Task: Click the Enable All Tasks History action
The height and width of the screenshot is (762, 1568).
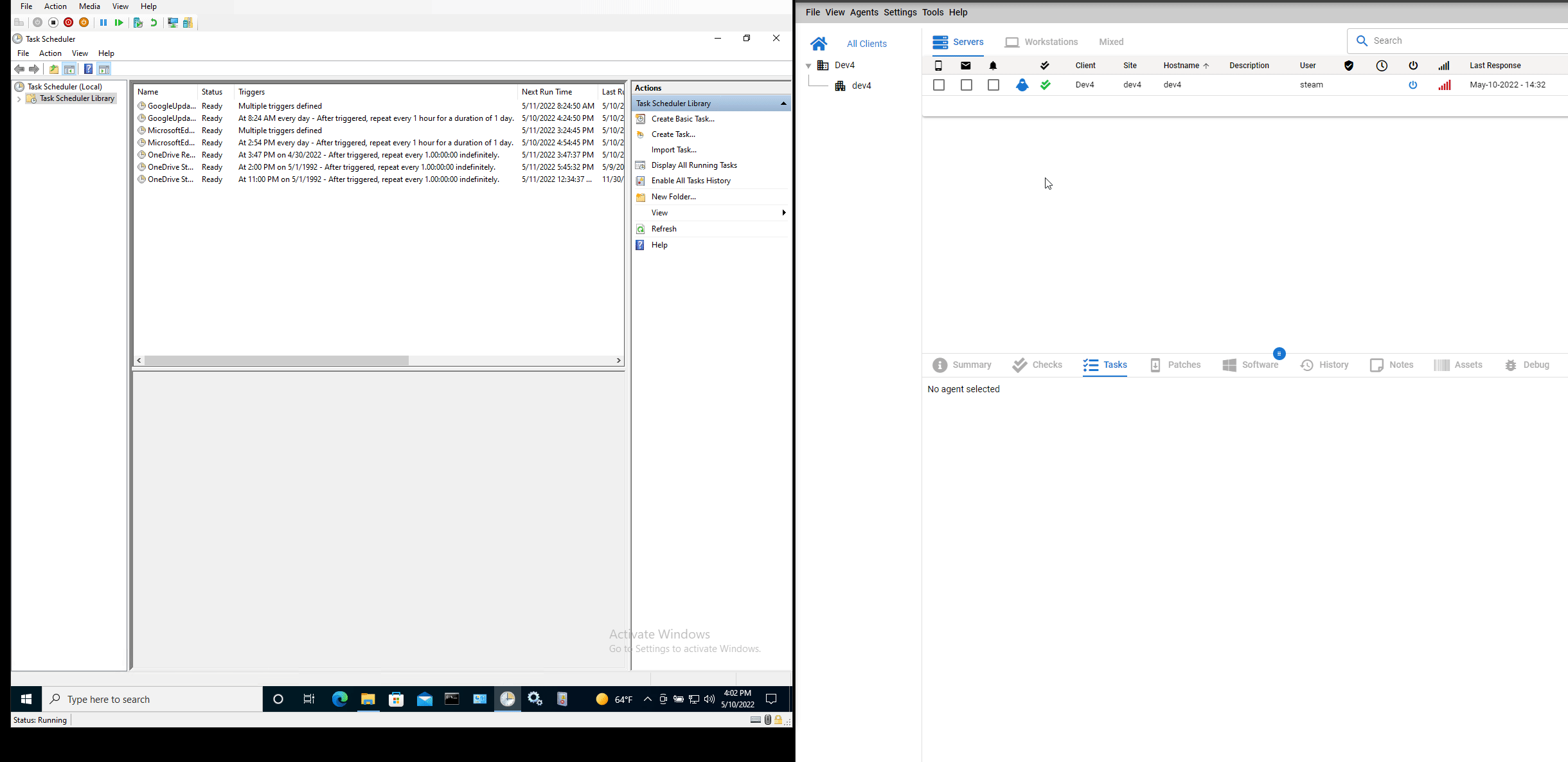Action: pos(691,181)
